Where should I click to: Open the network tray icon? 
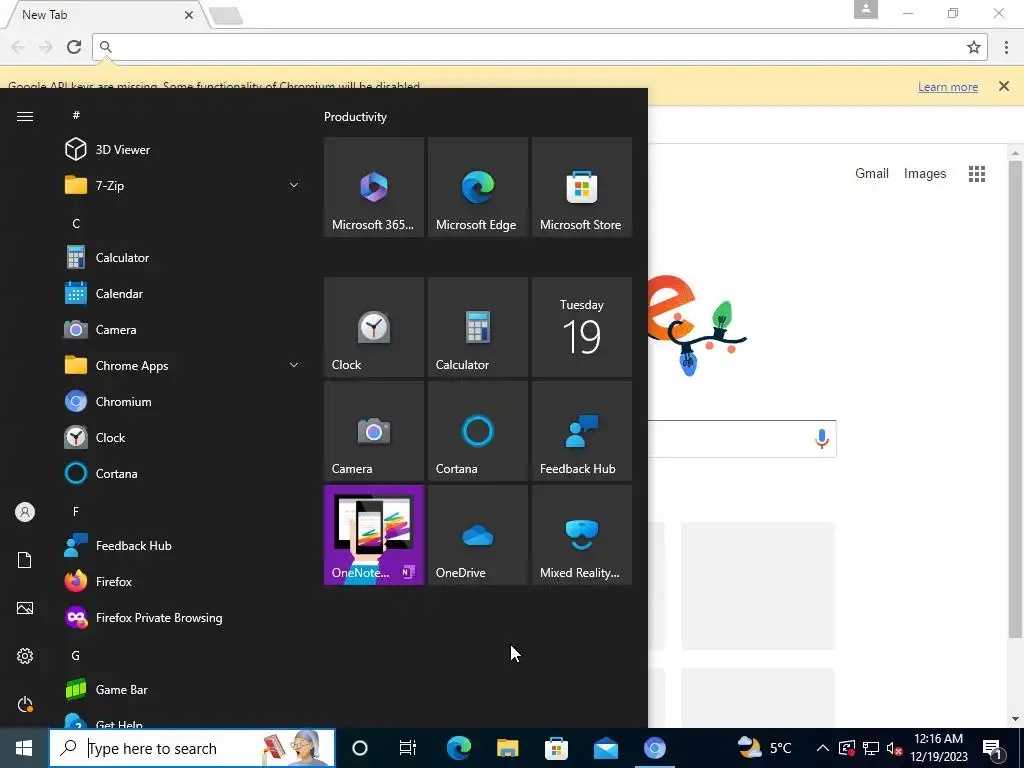coord(871,748)
